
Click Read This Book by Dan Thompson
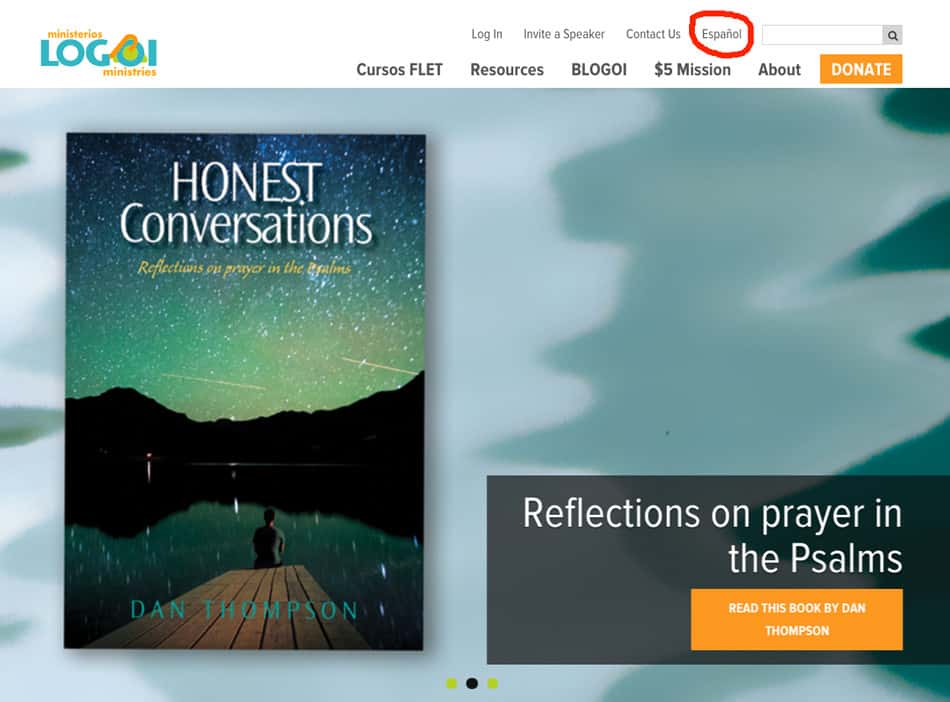pyautogui.click(x=797, y=620)
